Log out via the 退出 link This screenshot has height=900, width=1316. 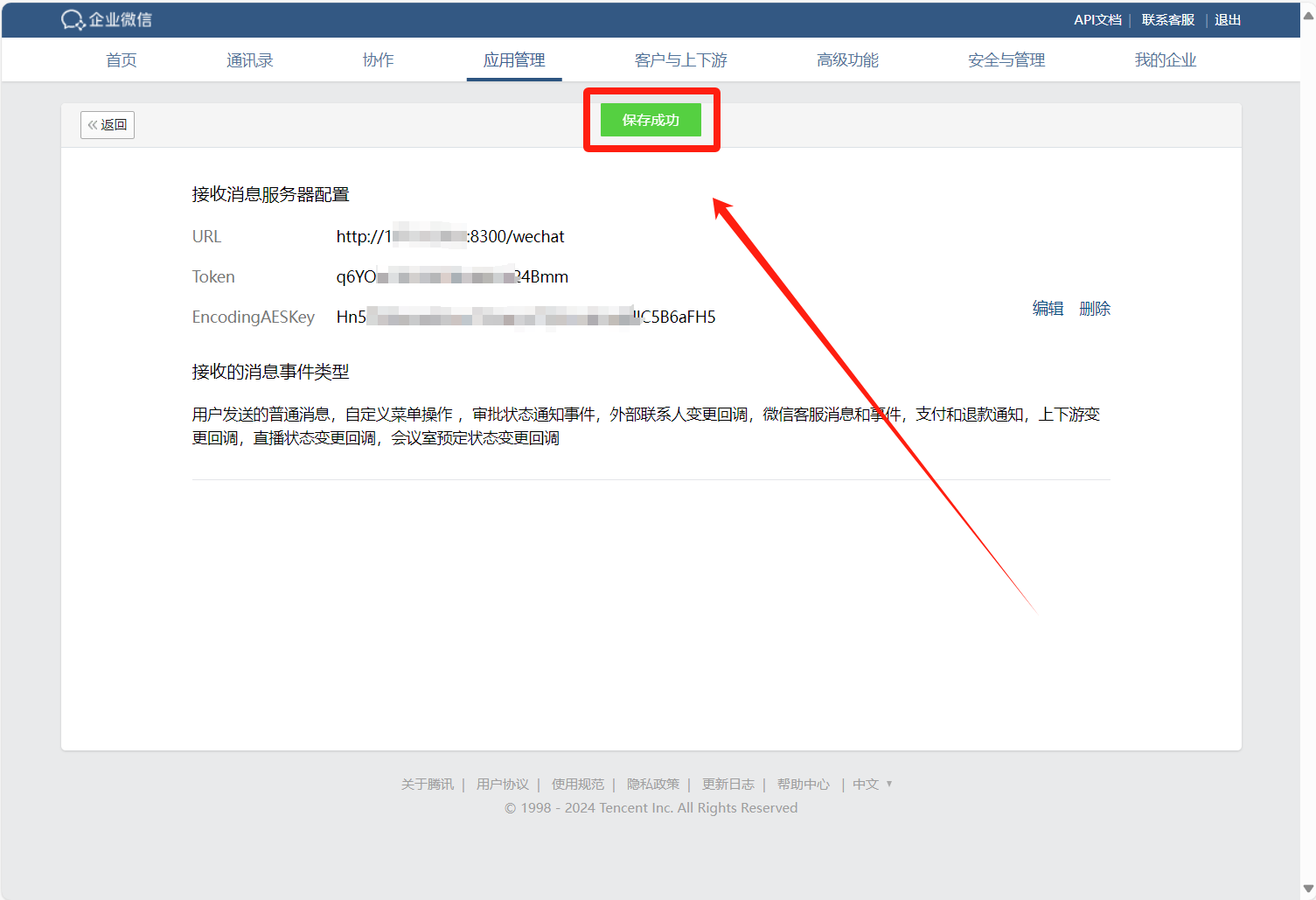pyautogui.click(x=1228, y=20)
